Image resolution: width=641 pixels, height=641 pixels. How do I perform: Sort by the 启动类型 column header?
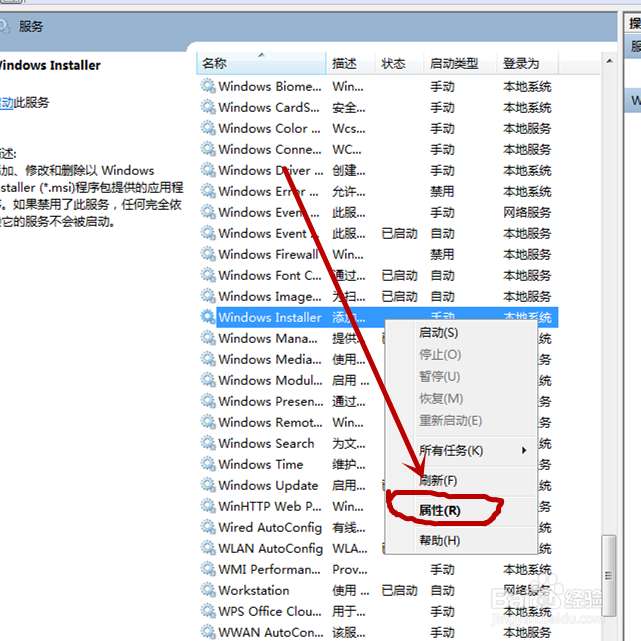[460, 63]
